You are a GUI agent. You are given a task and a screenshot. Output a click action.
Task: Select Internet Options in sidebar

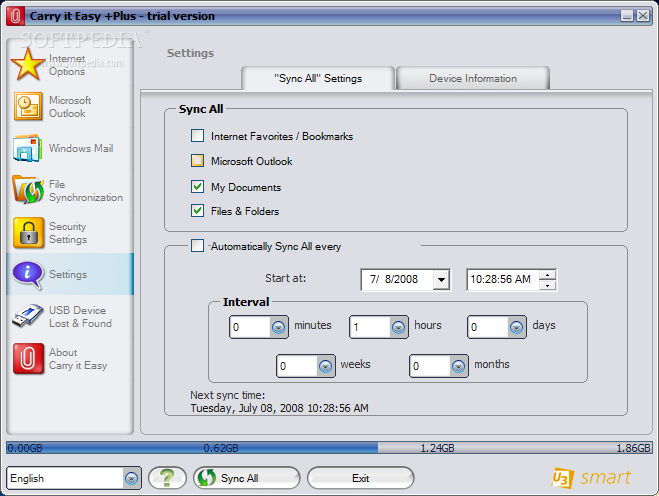(x=67, y=65)
